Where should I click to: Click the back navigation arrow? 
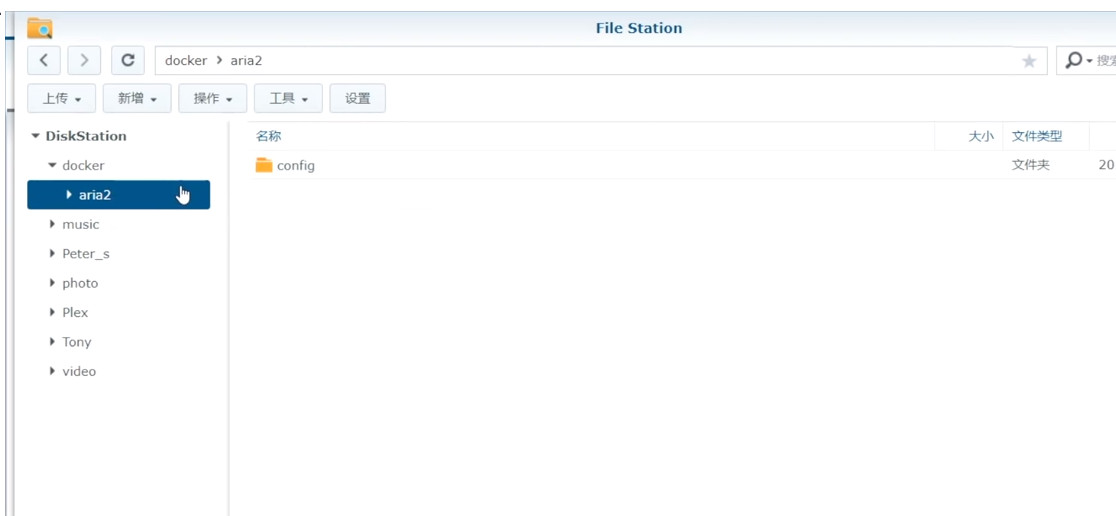pyautogui.click(x=44, y=60)
